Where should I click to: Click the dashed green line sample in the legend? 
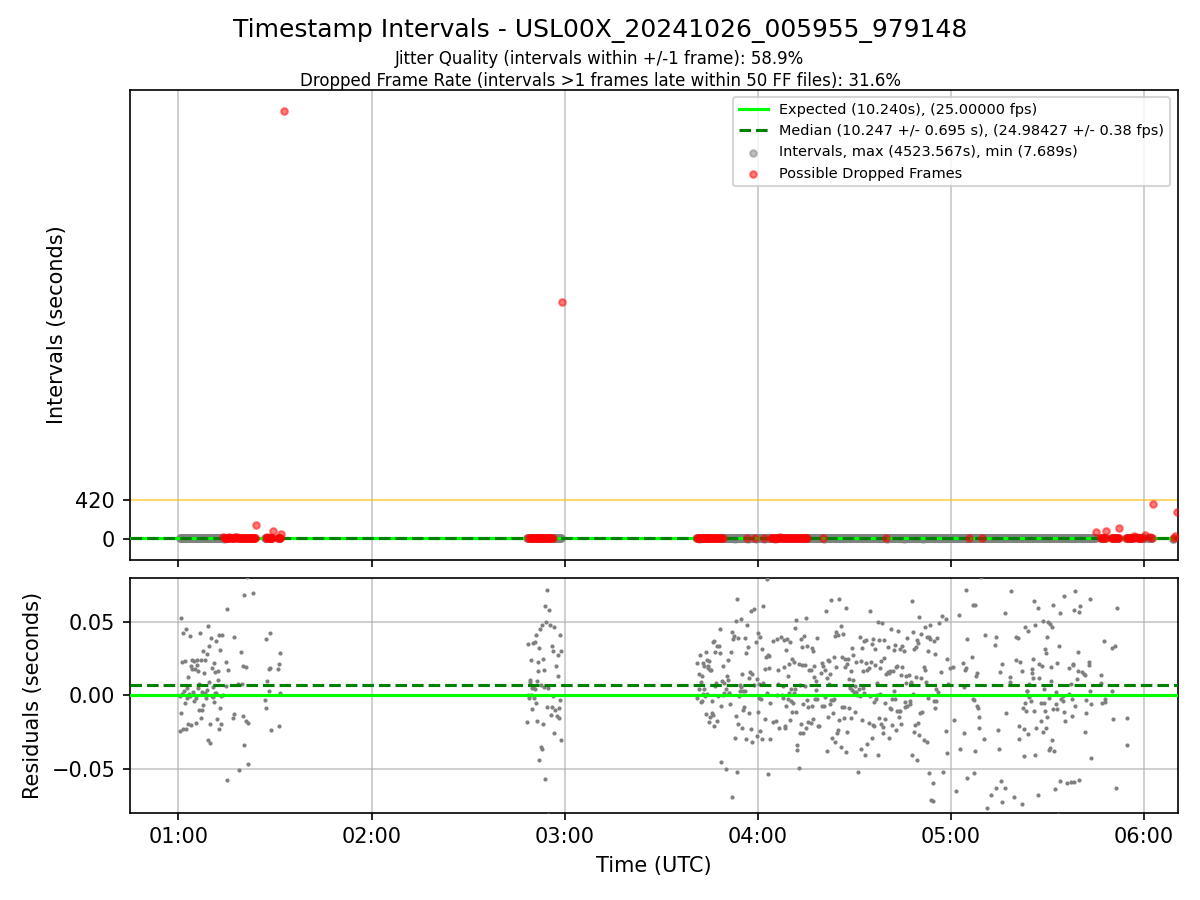tap(754, 130)
